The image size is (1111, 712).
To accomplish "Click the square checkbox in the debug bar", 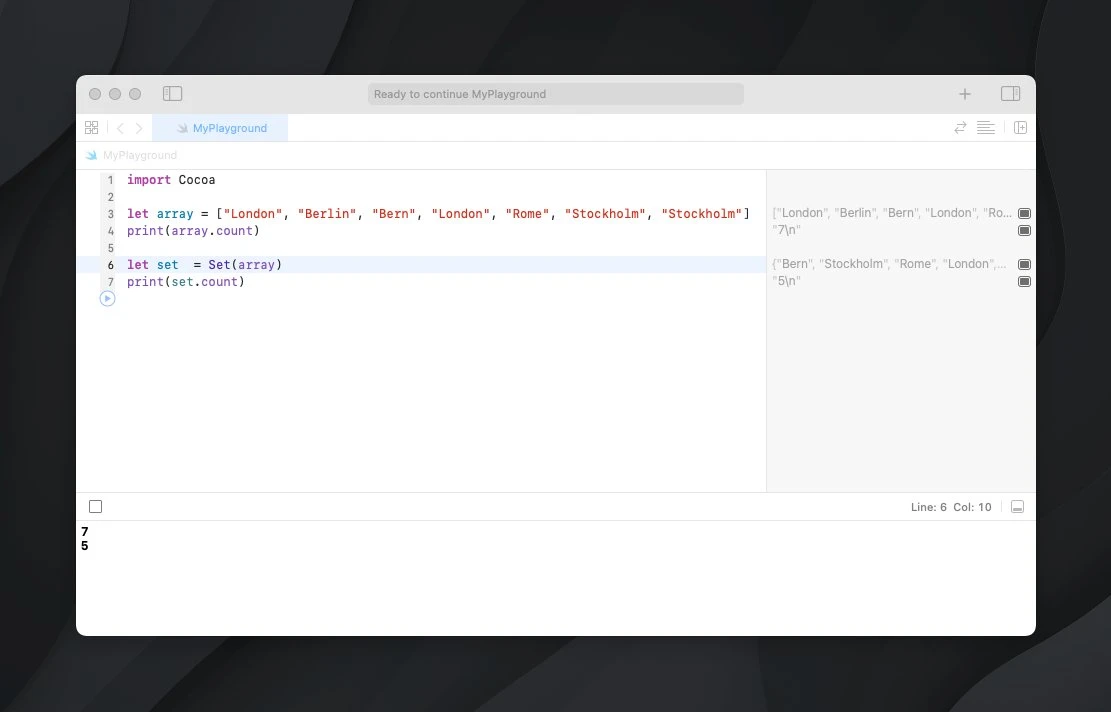I will tap(95, 507).
